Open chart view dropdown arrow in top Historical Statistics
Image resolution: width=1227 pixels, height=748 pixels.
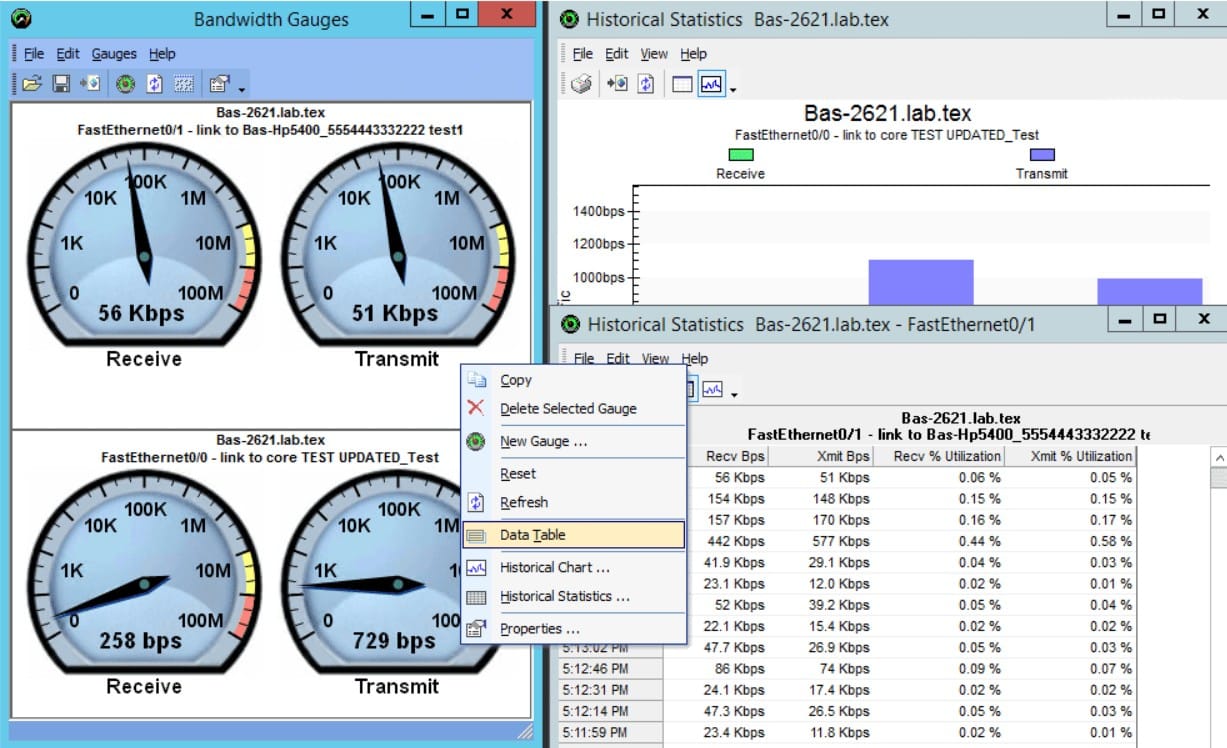coord(733,90)
